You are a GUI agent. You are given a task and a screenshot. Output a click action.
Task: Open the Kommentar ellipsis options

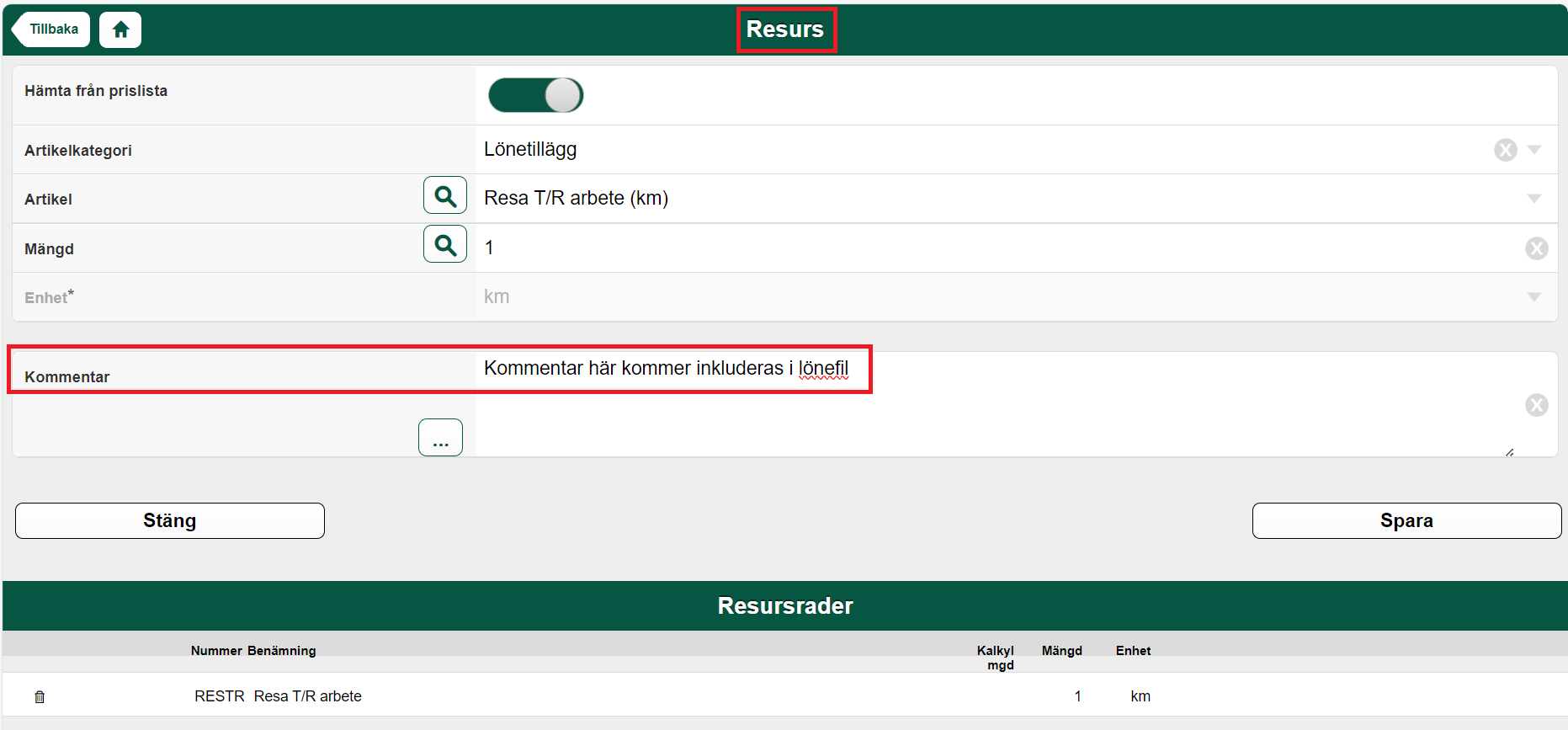click(x=440, y=438)
